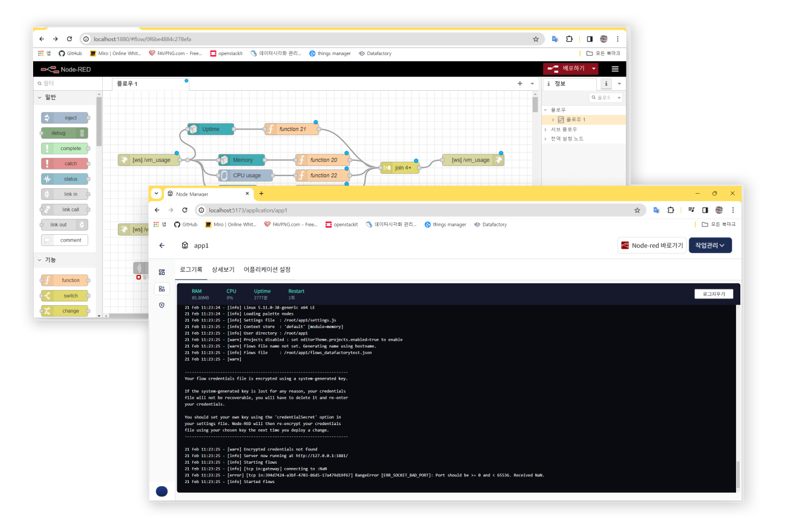Open the Datafactory bookmark in the Node-RED window
The width and height of the screenshot is (786, 525).
click(x=375, y=53)
